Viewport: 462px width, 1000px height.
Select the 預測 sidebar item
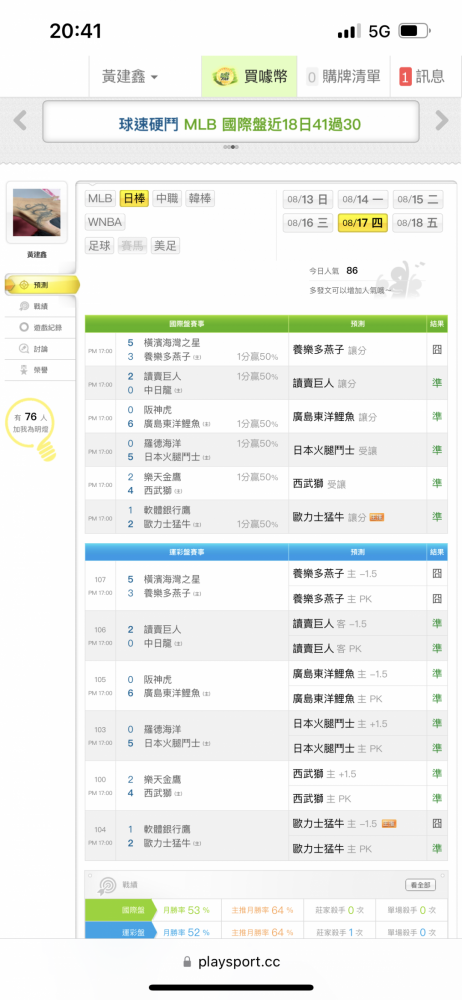click(41, 285)
